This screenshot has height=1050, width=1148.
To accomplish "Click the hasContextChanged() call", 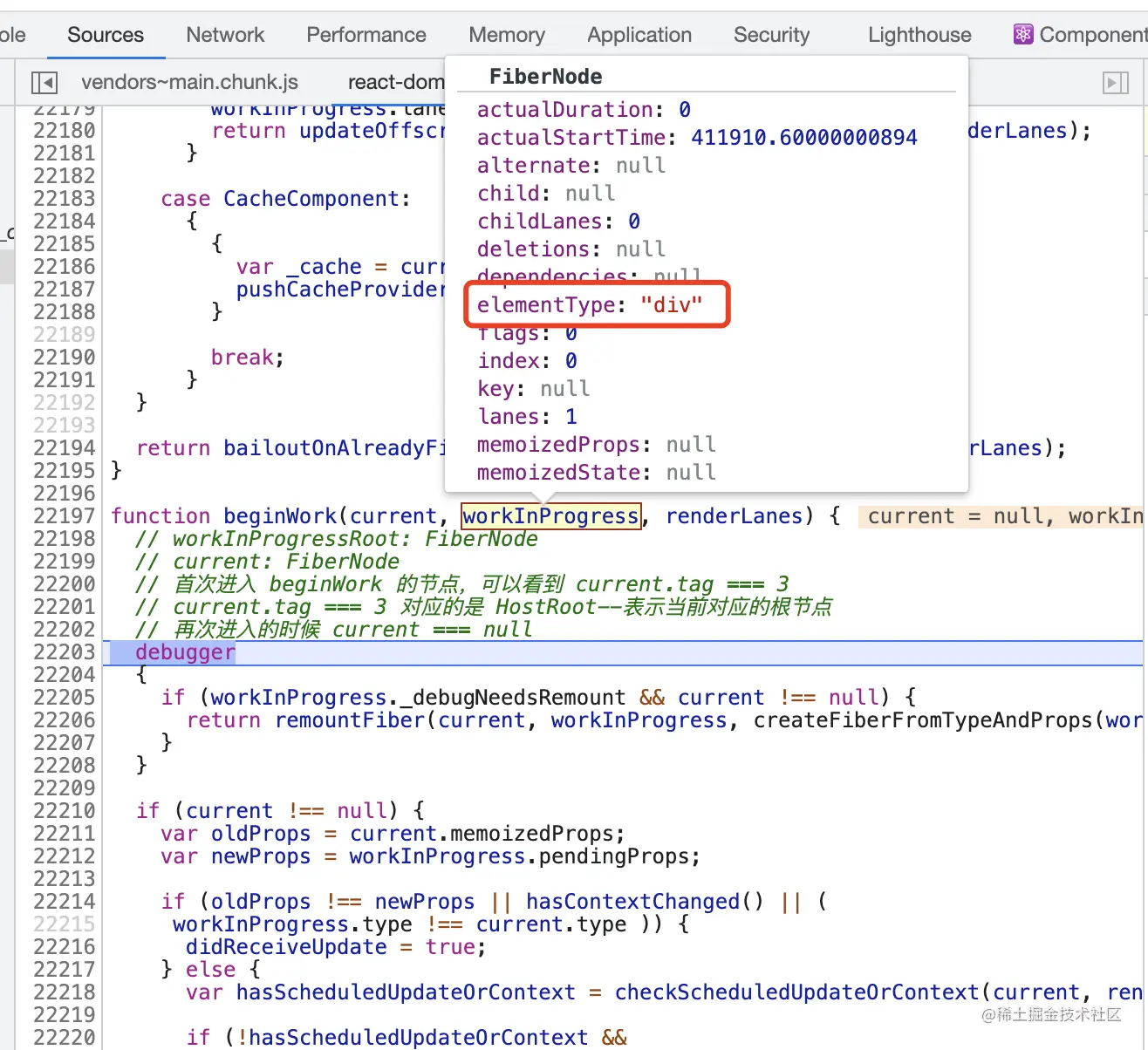I will point(645,902).
